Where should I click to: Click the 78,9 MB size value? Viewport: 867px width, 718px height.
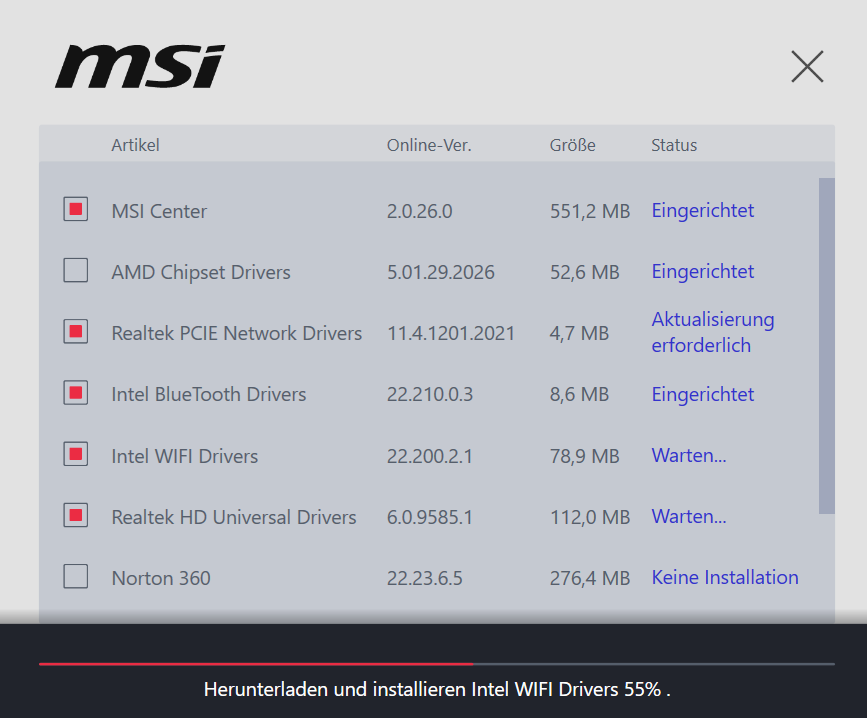click(584, 456)
